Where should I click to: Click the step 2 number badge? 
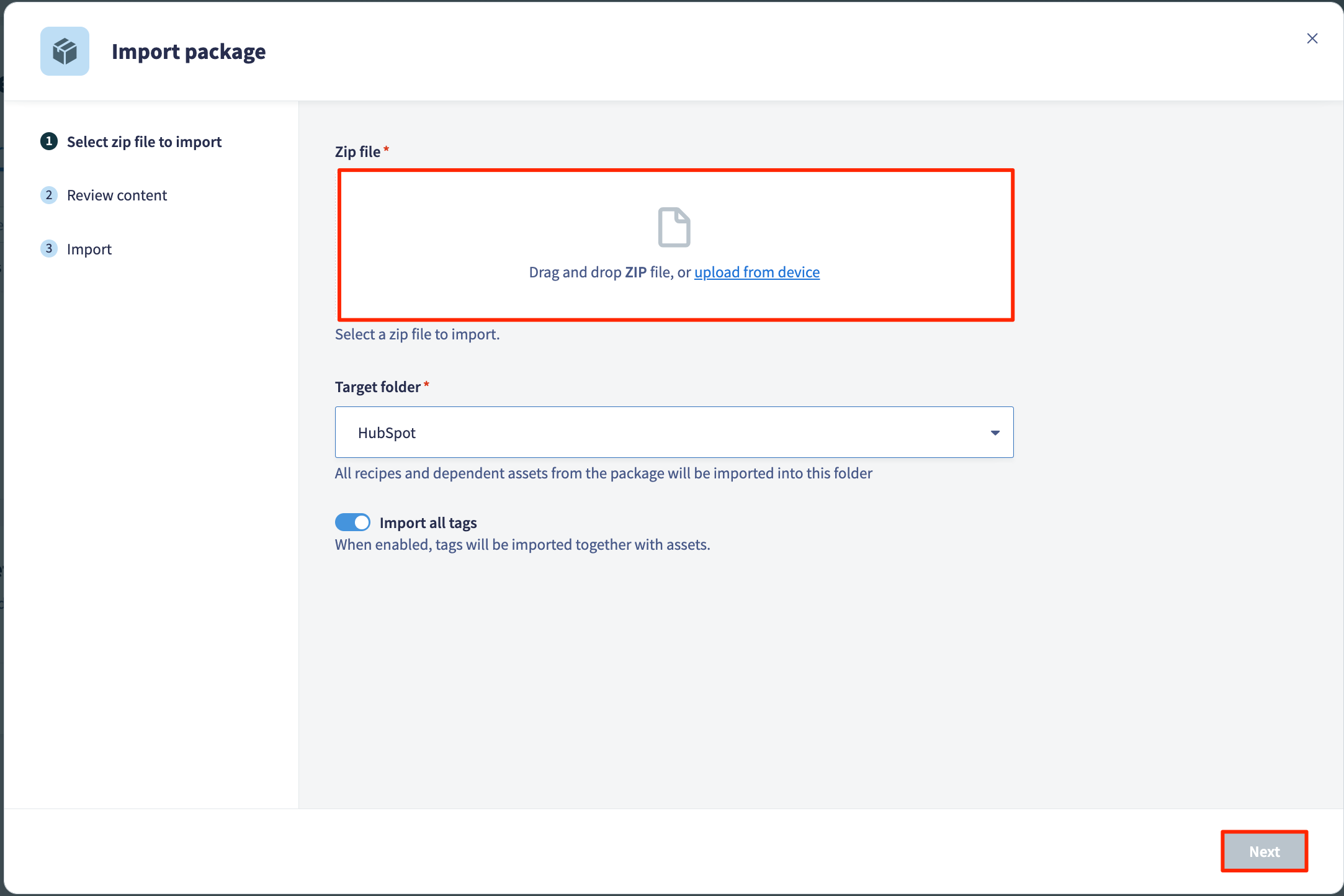[49, 195]
